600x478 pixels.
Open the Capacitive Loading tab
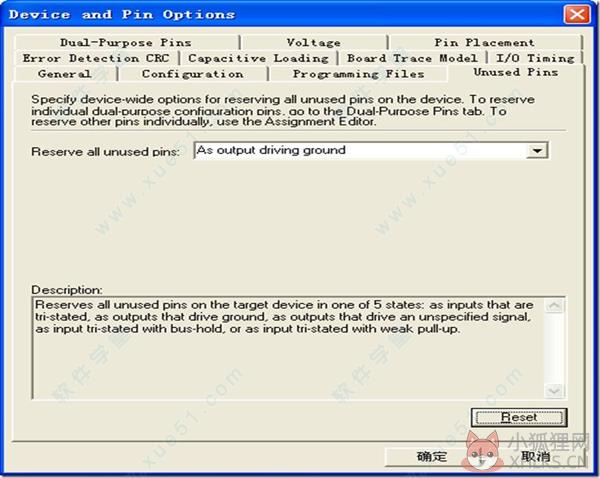click(258, 58)
